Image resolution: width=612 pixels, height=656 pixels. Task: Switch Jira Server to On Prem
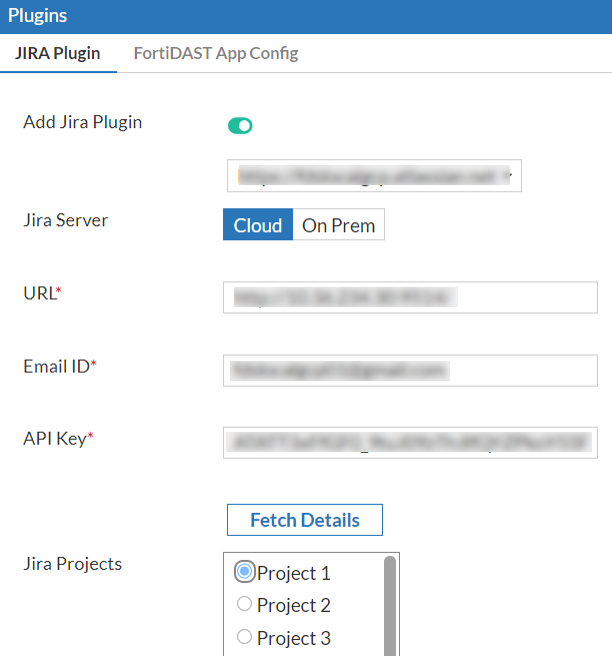(x=338, y=225)
